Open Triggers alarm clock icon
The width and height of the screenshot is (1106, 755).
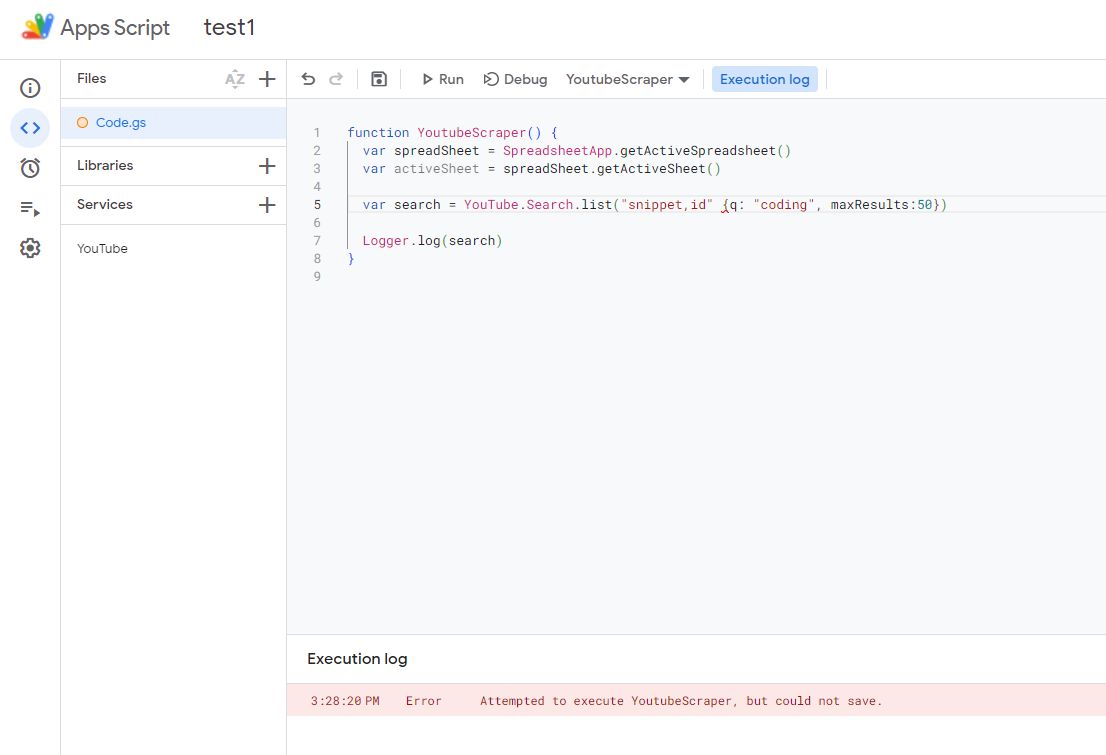point(30,168)
